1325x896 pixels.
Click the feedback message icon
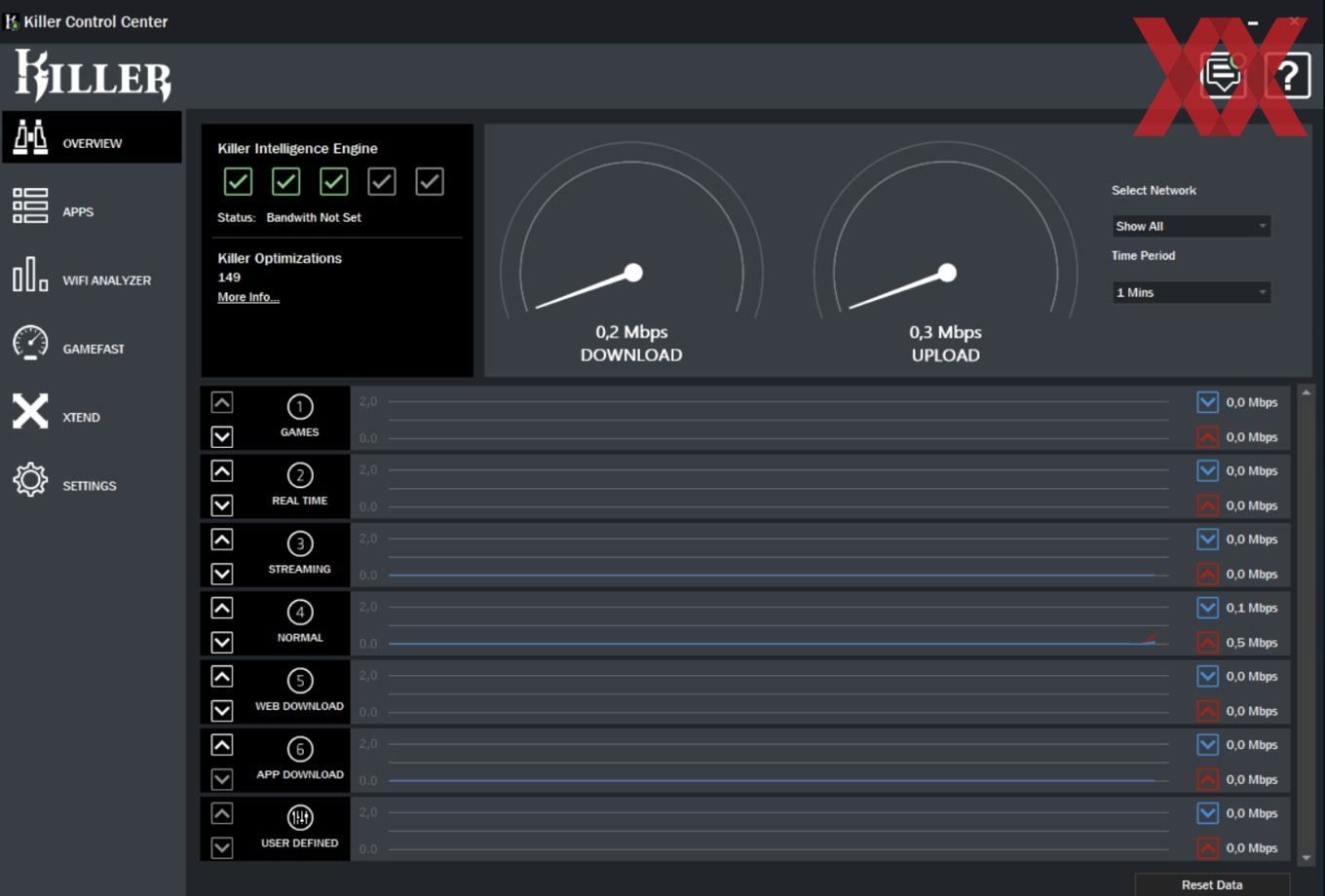[1222, 75]
